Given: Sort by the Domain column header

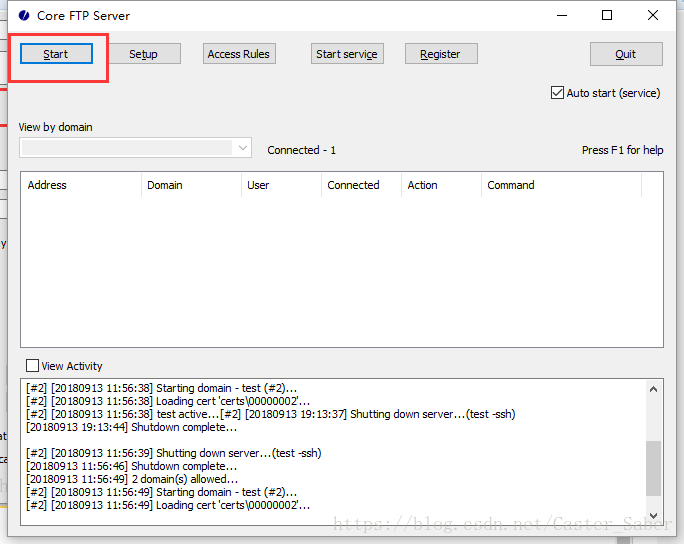Looking at the screenshot, I should click(x=192, y=185).
